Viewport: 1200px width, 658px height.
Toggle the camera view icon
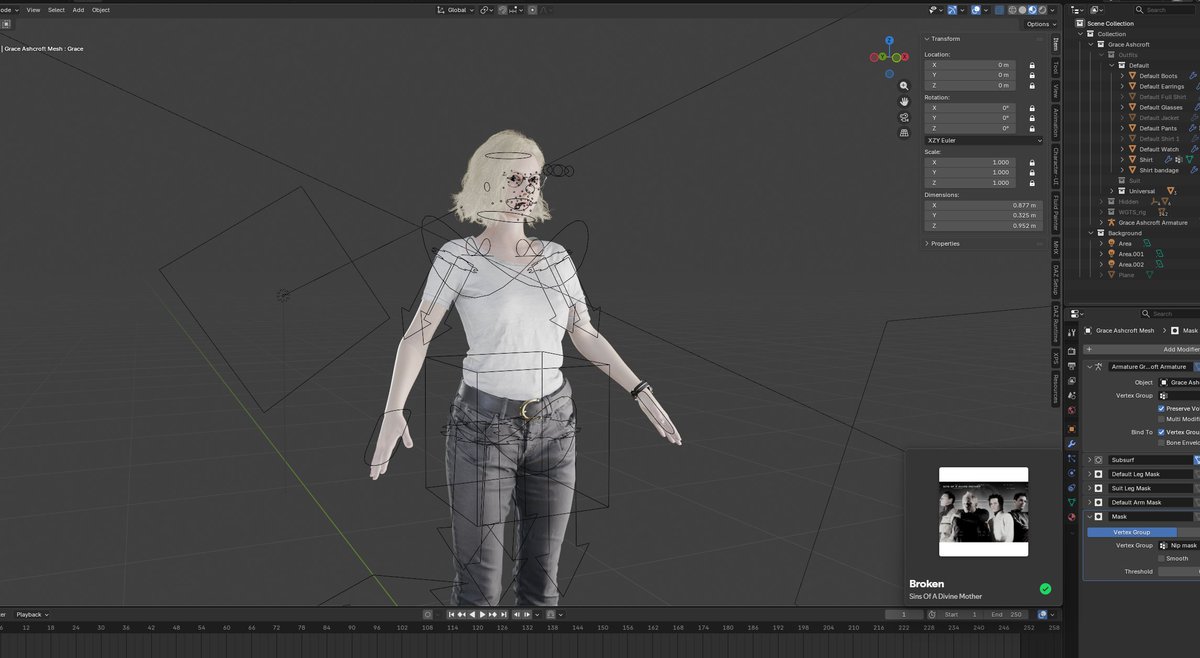904,116
